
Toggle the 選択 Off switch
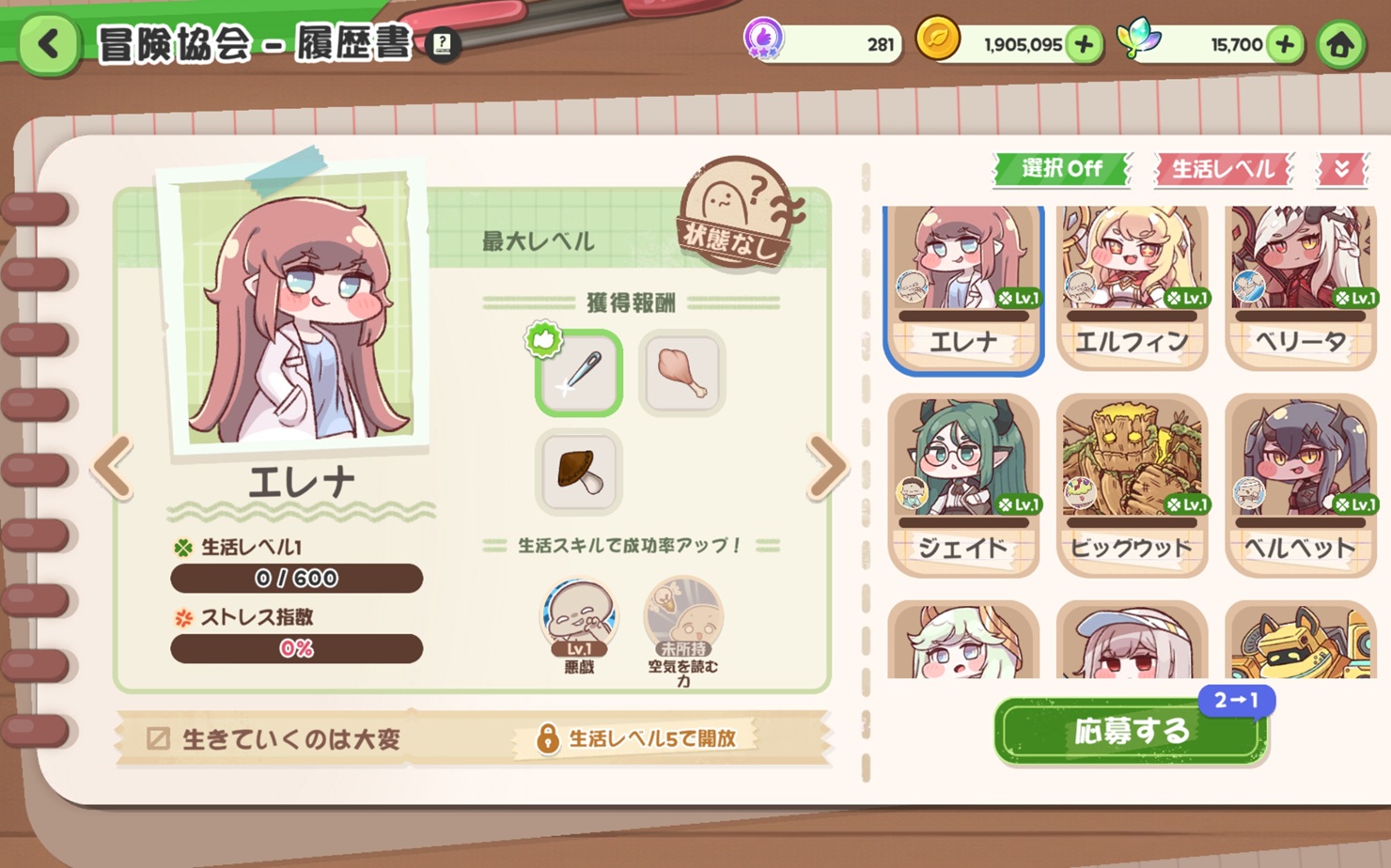point(1062,169)
